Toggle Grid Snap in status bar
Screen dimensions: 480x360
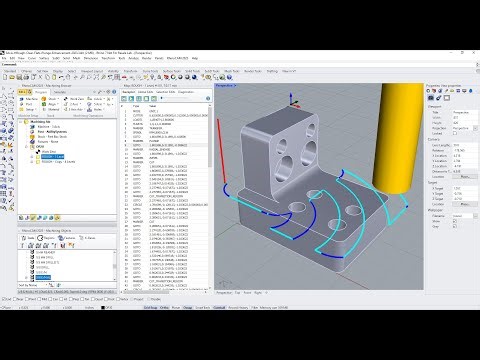pyautogui.click(x=150, y=308)
